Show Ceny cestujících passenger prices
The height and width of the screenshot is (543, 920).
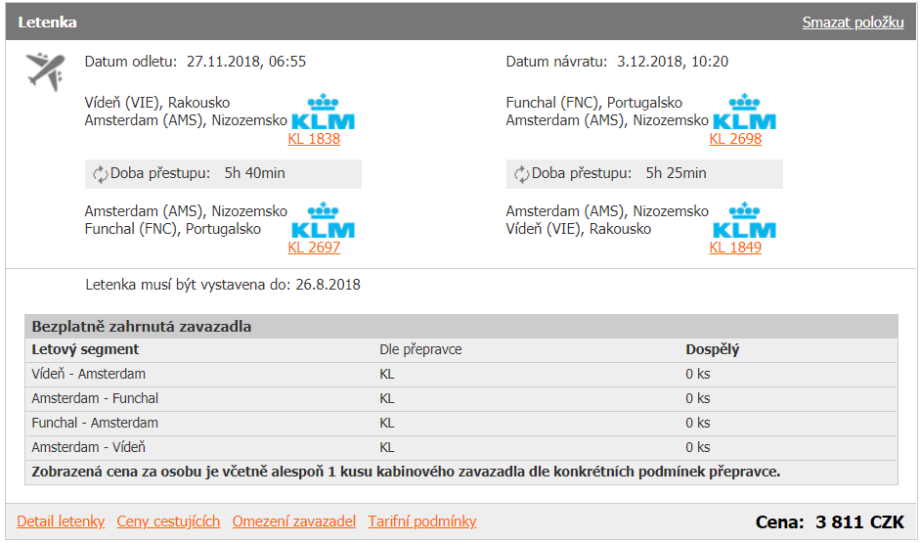point(168,521)
